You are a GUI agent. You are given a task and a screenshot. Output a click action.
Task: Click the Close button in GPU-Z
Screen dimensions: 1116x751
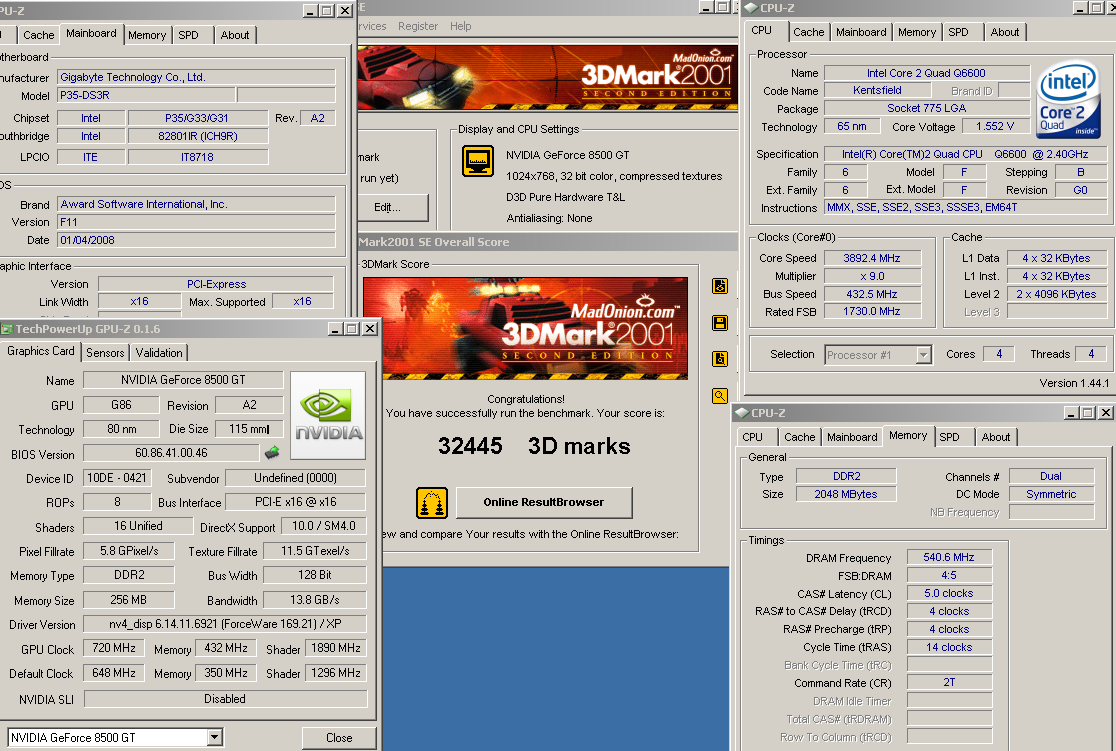coord(339,737)
